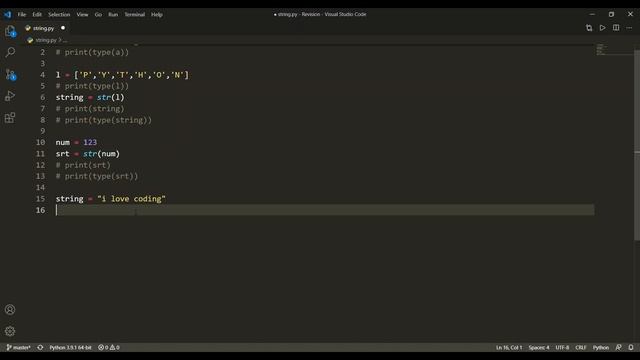Close the unsaved string.py tab dot
This screenshot has width=640, height=360.
(x=63, y=28)
